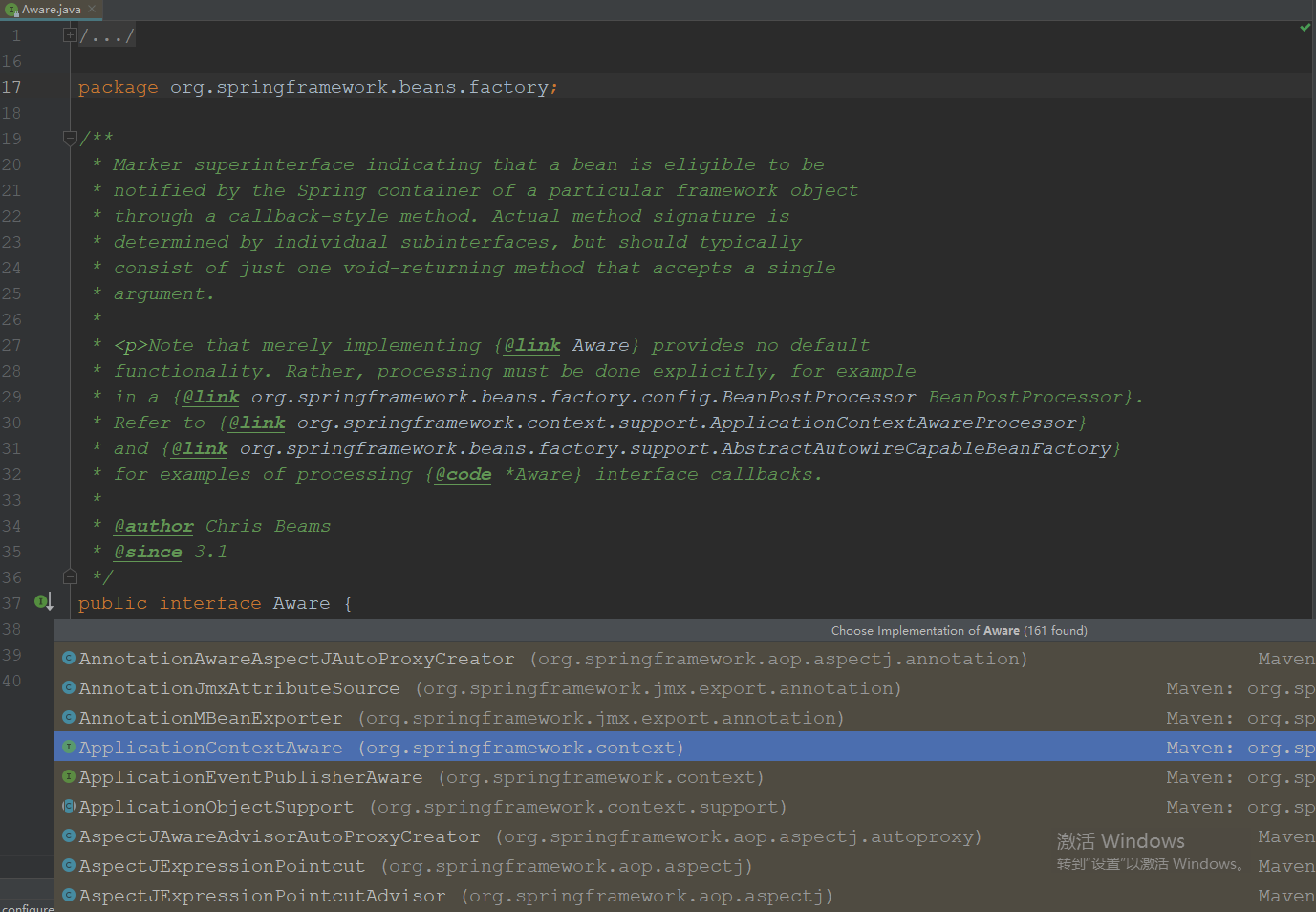1316x912 pixels.
Task: Click the 'public' keyword on line 37
Action: click(x=113, y=603)
